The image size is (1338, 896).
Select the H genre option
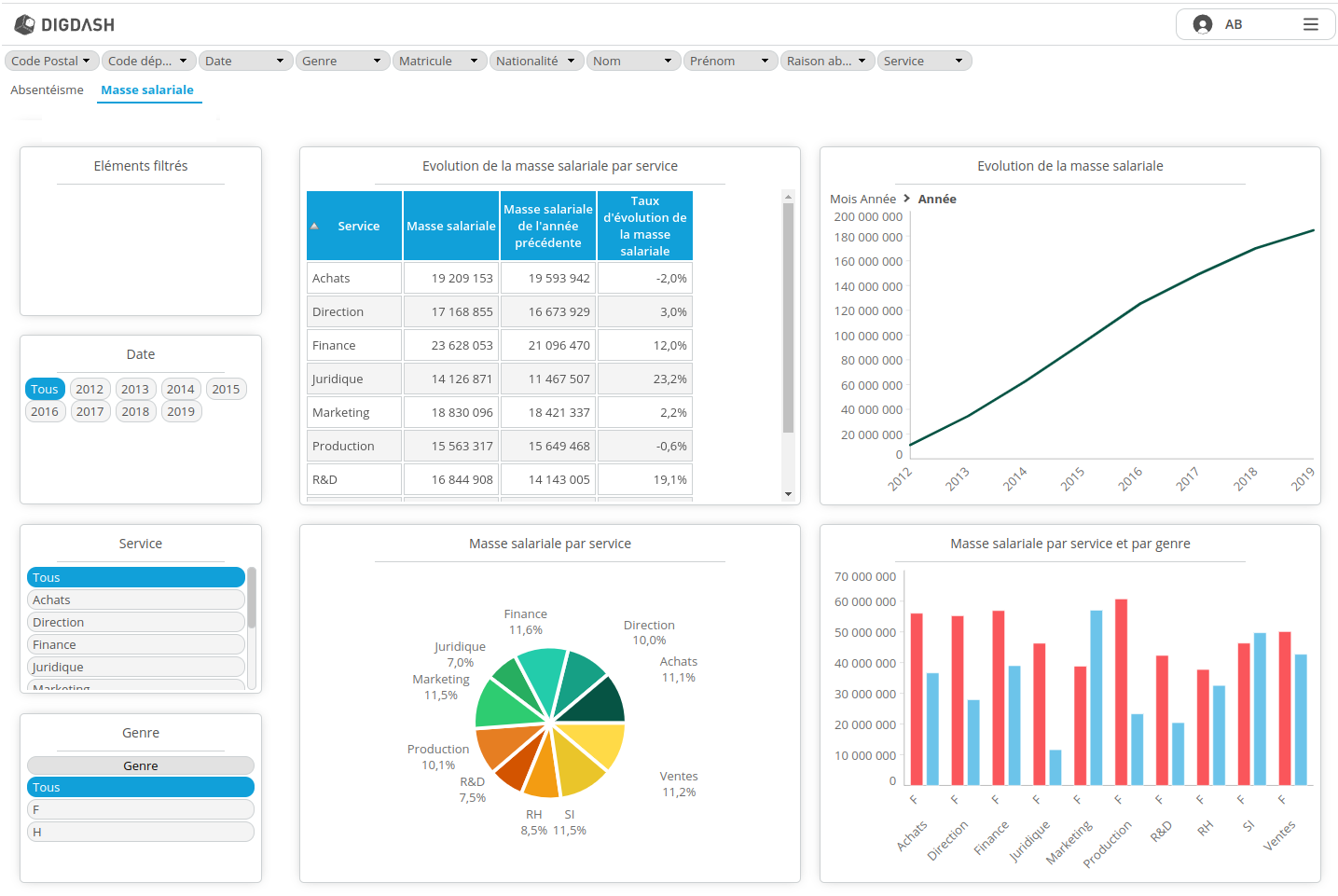[140, 832]
